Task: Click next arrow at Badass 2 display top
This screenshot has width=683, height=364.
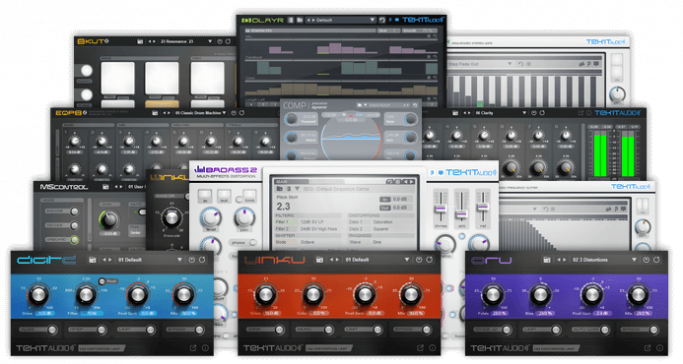Action: tap(411, 181)
